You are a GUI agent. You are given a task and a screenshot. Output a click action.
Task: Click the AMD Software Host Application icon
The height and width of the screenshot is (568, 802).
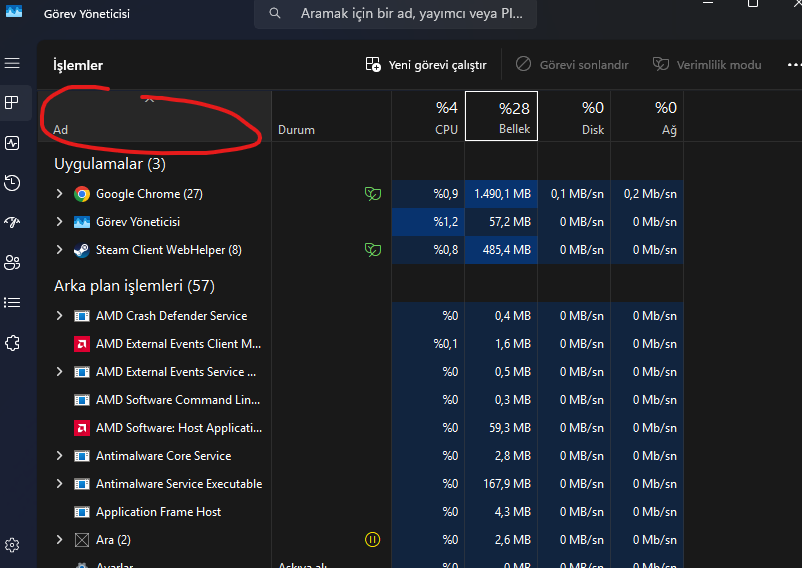tap(82, 428)
